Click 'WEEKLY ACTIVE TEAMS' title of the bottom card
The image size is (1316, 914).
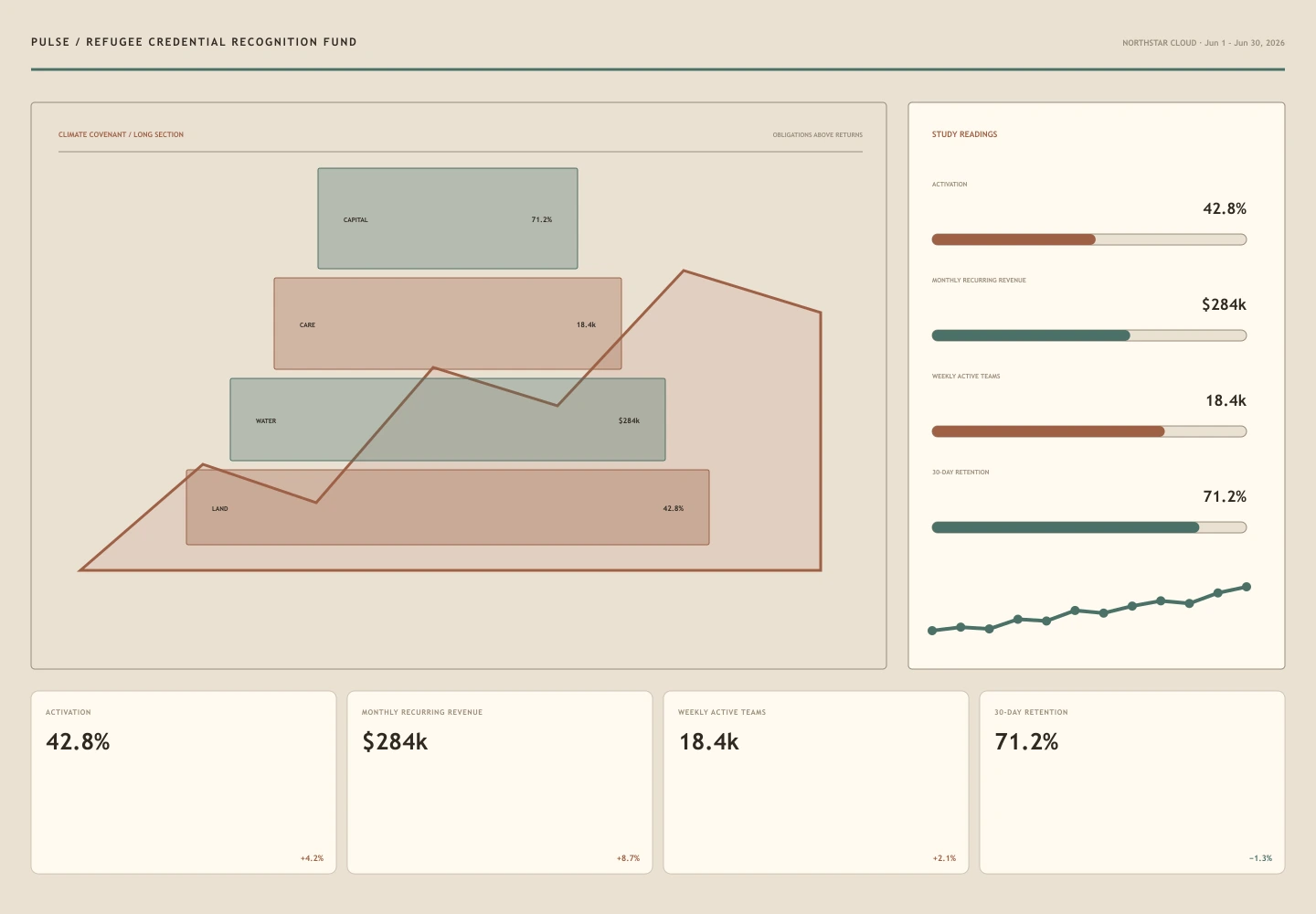[x=722, y=712]
